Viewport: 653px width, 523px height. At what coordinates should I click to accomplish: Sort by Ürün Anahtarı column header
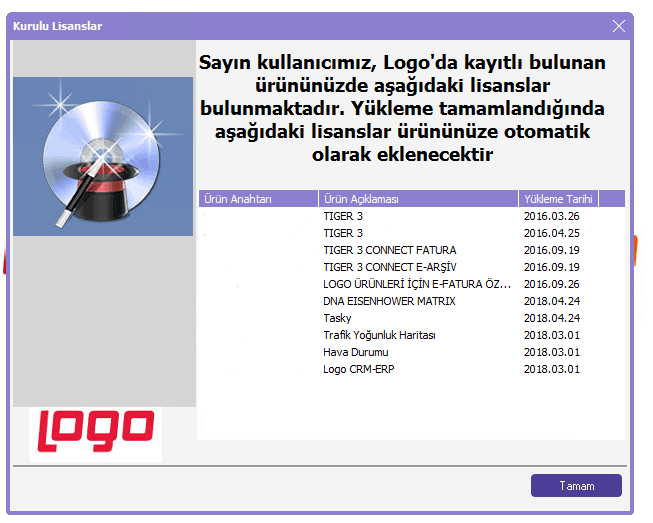coord(258,199)
